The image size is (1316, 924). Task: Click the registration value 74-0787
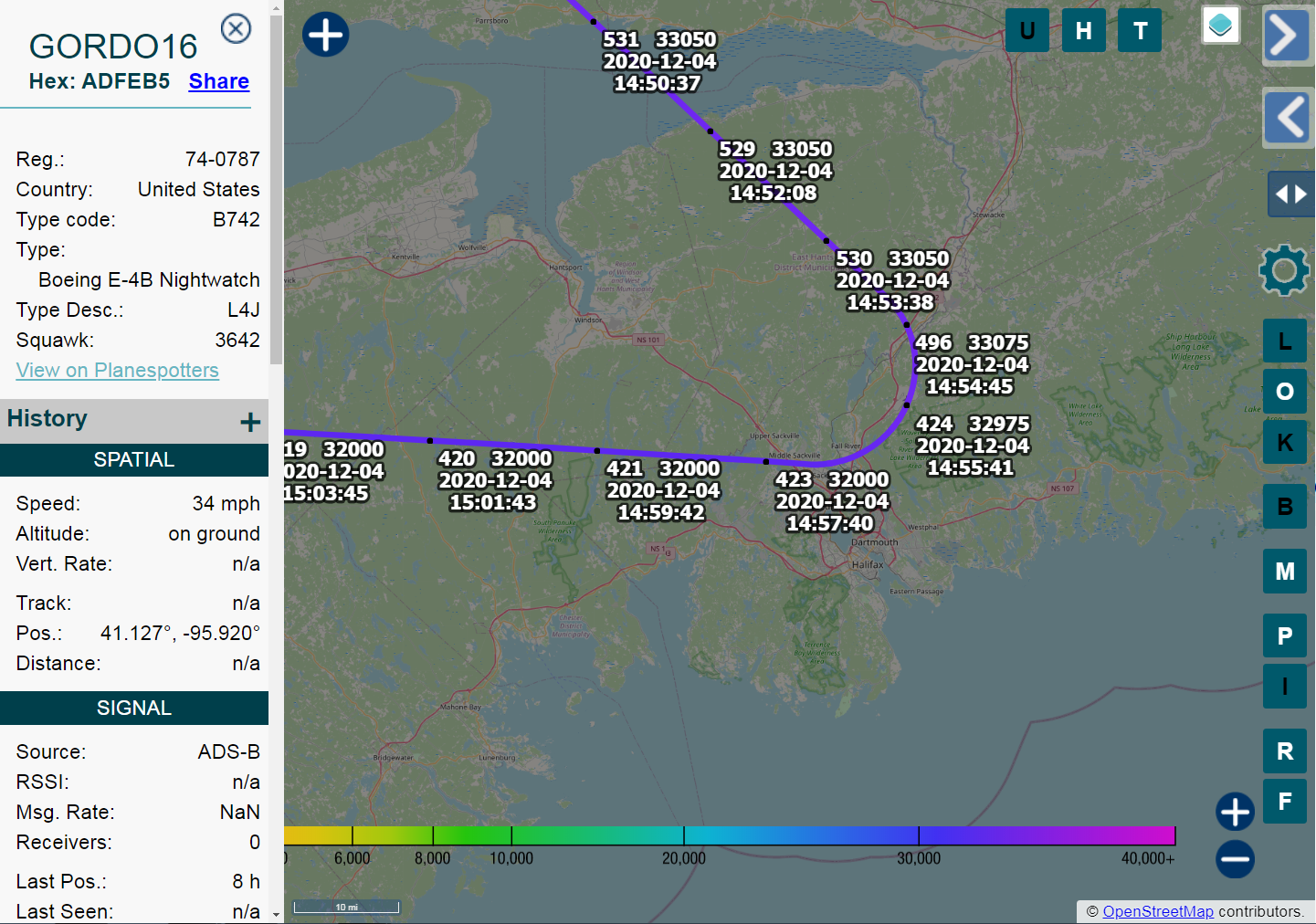coord(223,159)
